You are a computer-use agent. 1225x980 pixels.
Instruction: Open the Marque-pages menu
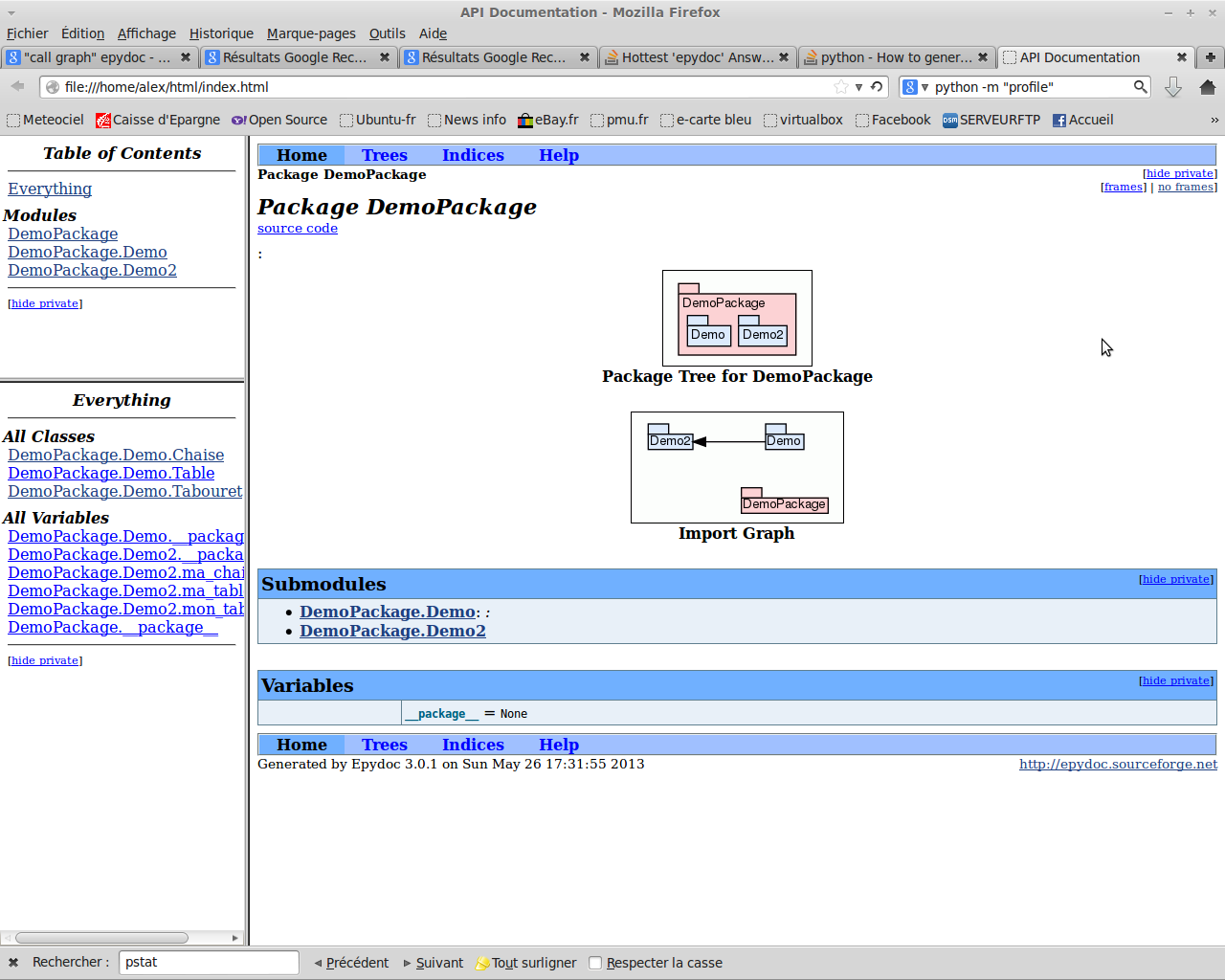[311, 33]
